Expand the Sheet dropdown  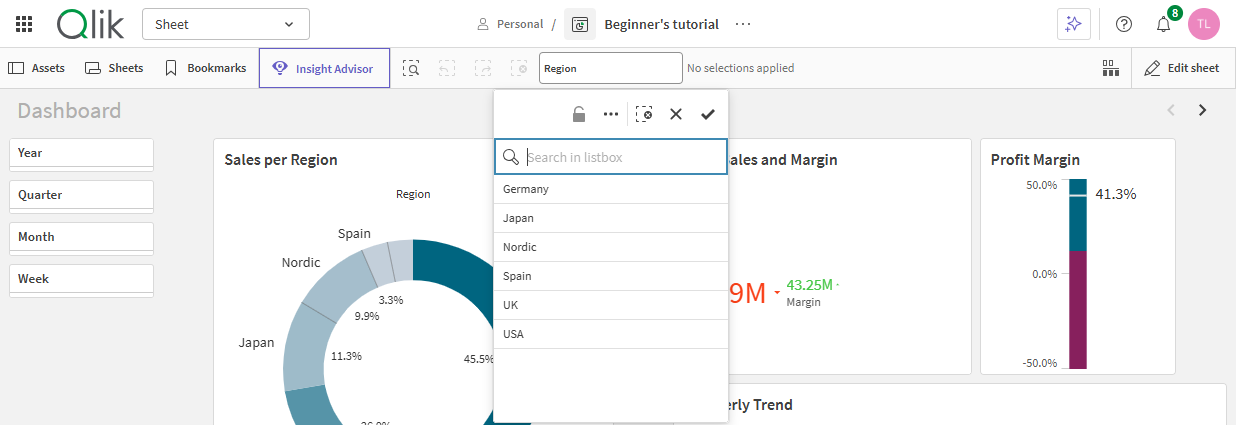pyautogui.click(x=225, y=24)
